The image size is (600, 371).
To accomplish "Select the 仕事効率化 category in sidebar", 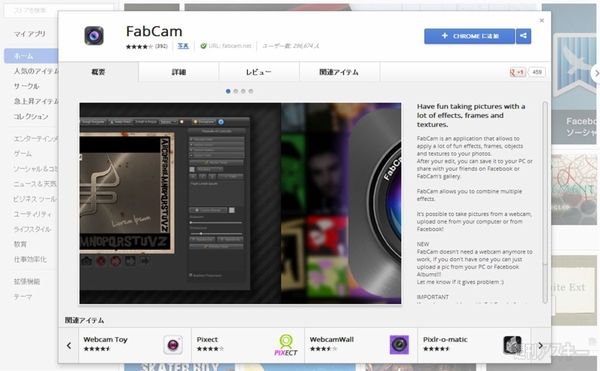I will click(30, 259).
